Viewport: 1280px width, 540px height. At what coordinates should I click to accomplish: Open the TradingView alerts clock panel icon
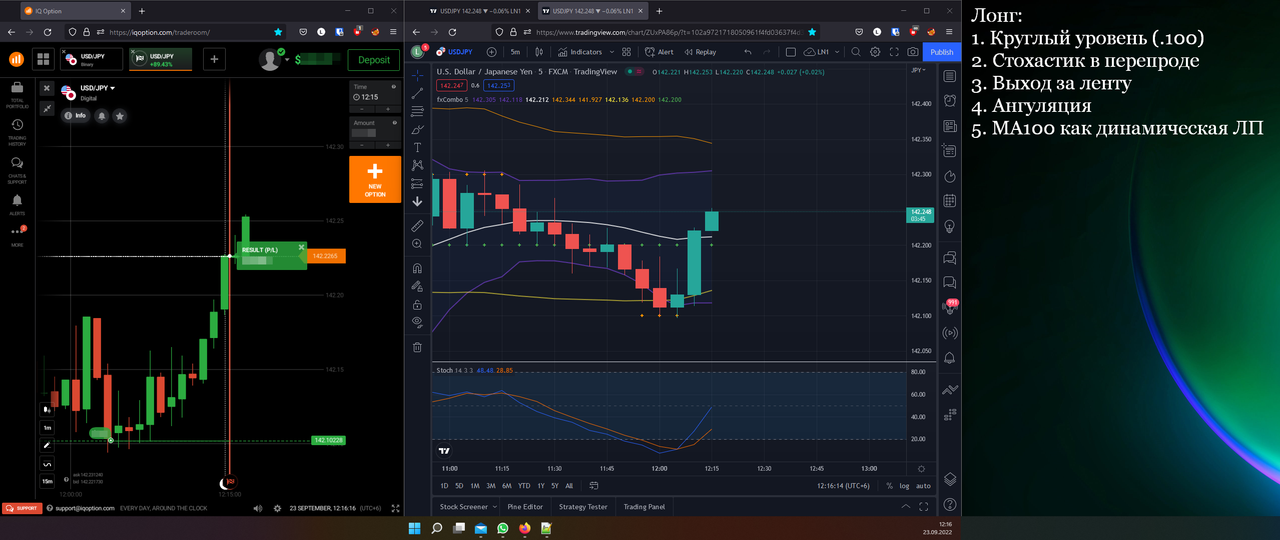tap(950, 101)
